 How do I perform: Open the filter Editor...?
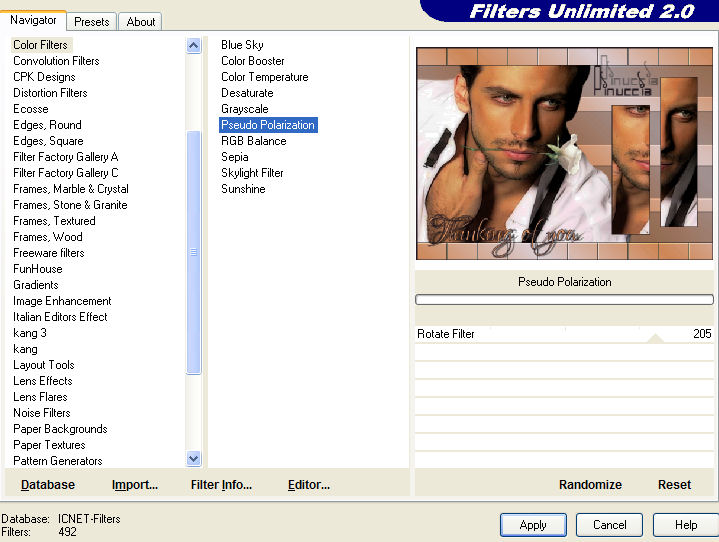click(x=309, y=485)
